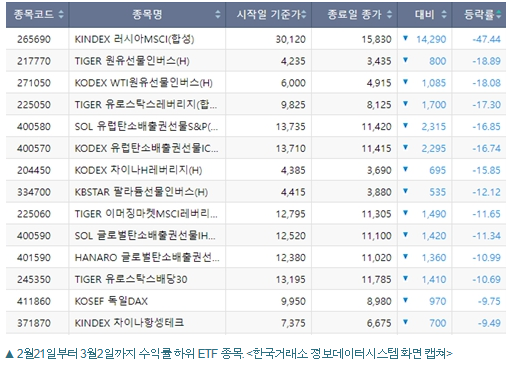Click 시작일 기준가 header label

(269, 14)
